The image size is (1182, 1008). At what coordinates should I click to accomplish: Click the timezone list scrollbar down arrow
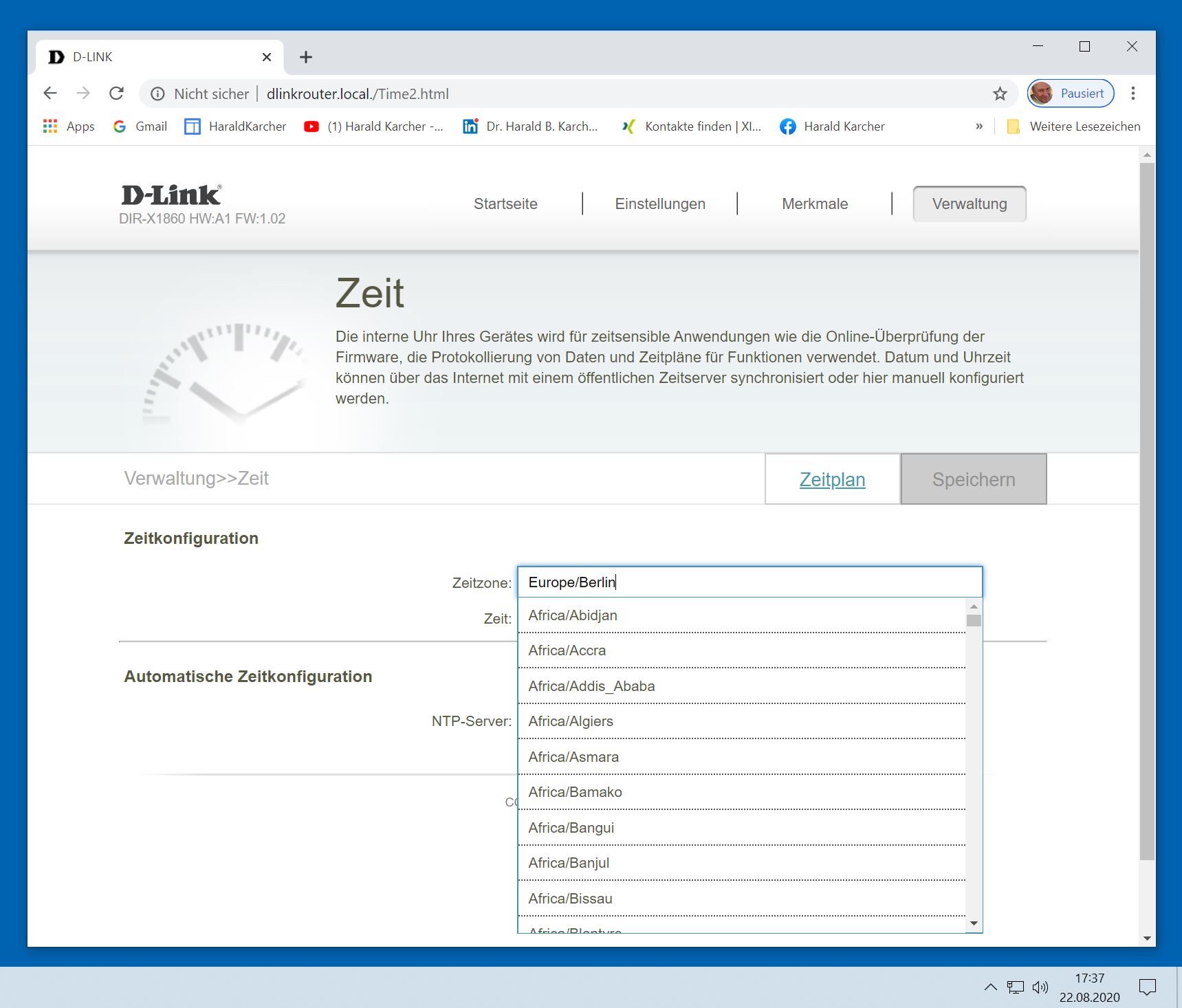click(x=974, y=923)
